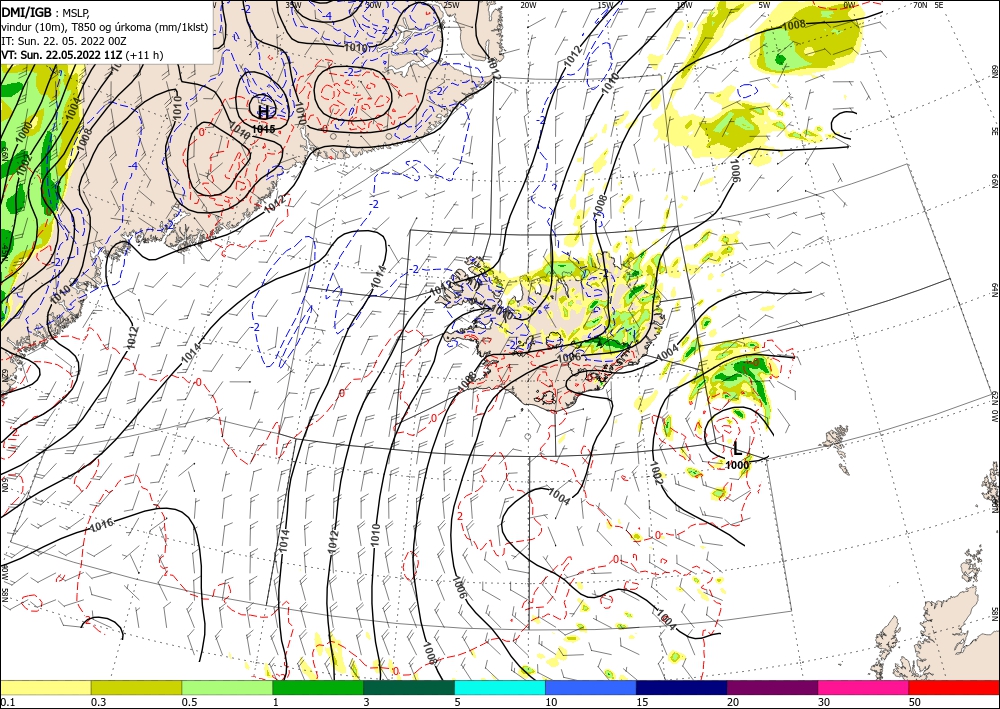Image resolution: width=1000 pixels, height=709 pixels.
Task: Pick the blue 10–15 legend band
Action: [x=591, y=687]
